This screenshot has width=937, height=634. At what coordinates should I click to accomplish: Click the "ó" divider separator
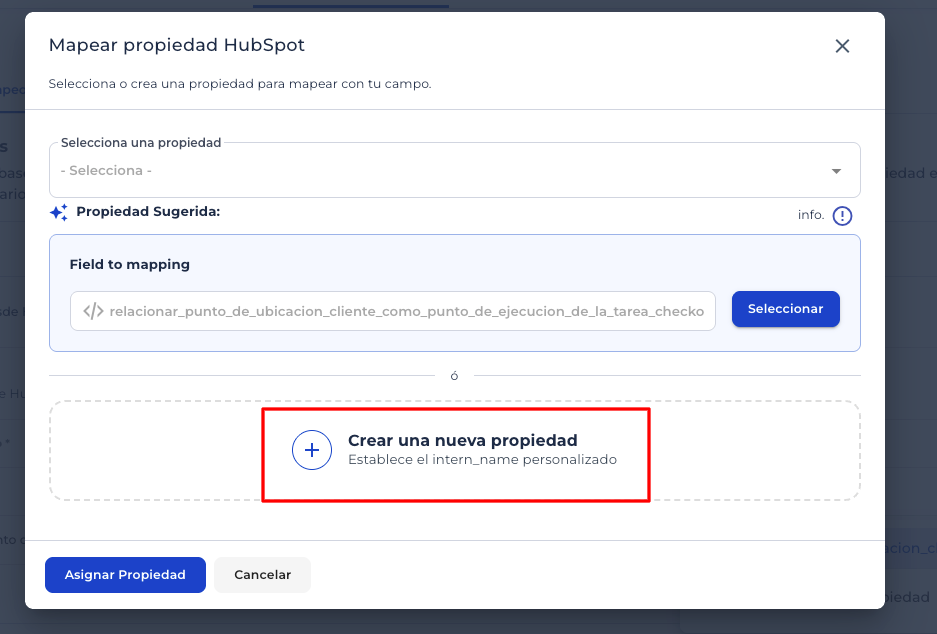click(454, 376)
